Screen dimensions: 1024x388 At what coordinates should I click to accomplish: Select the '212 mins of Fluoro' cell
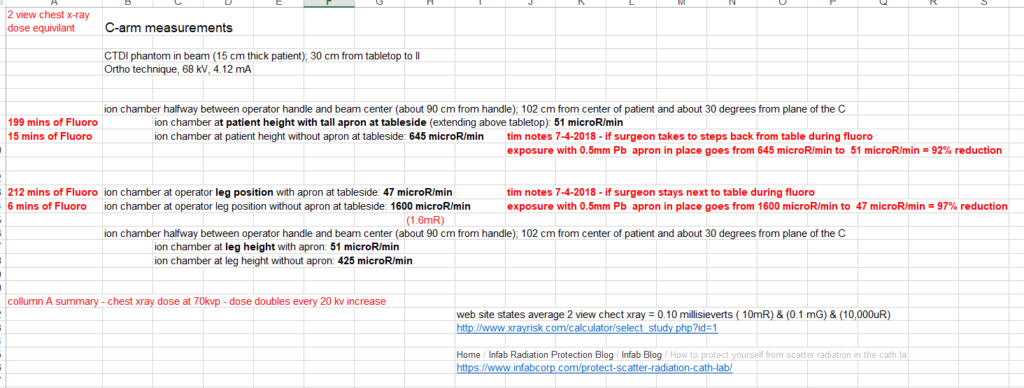pos(53,193)
